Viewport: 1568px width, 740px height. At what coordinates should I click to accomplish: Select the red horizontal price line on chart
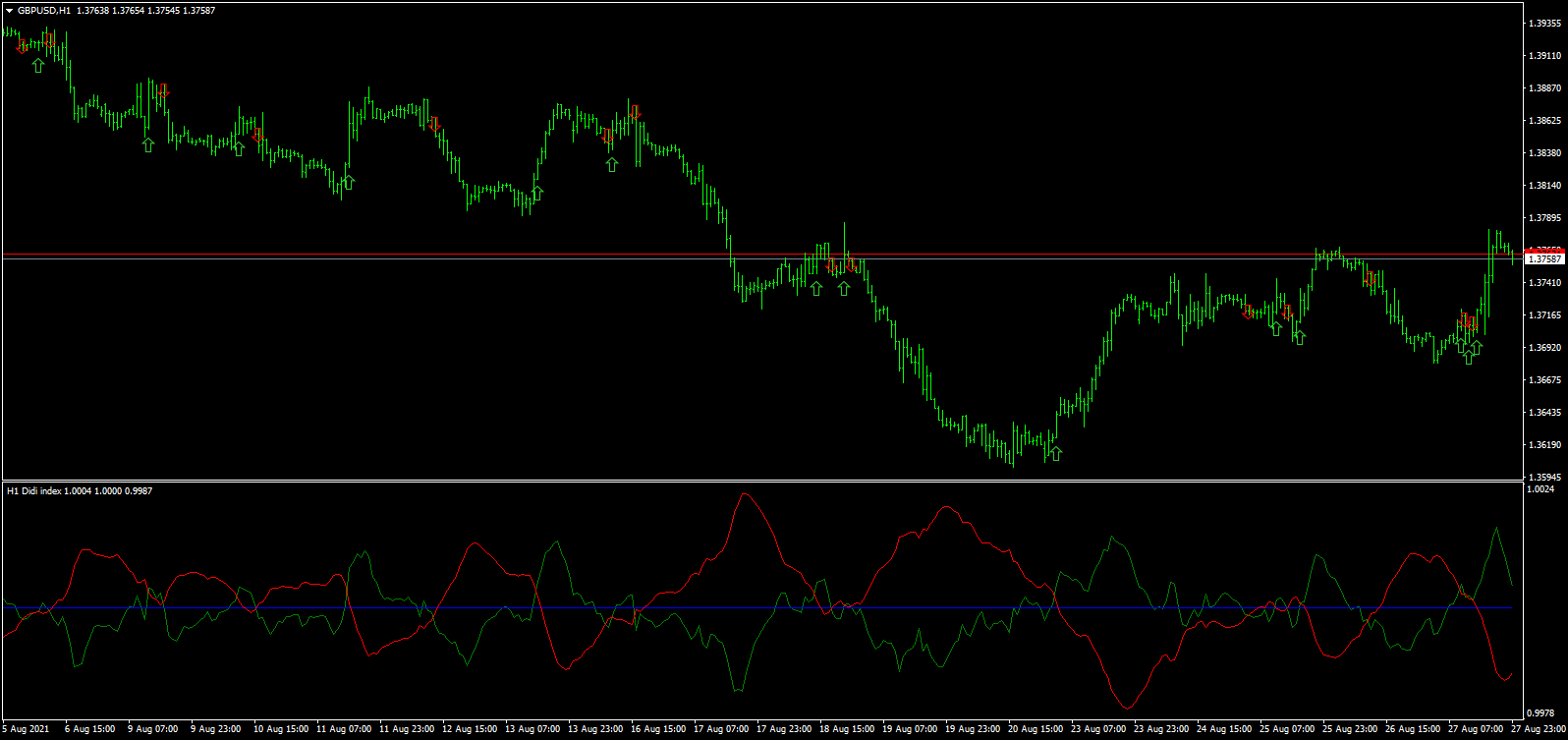tap(762, 255)
